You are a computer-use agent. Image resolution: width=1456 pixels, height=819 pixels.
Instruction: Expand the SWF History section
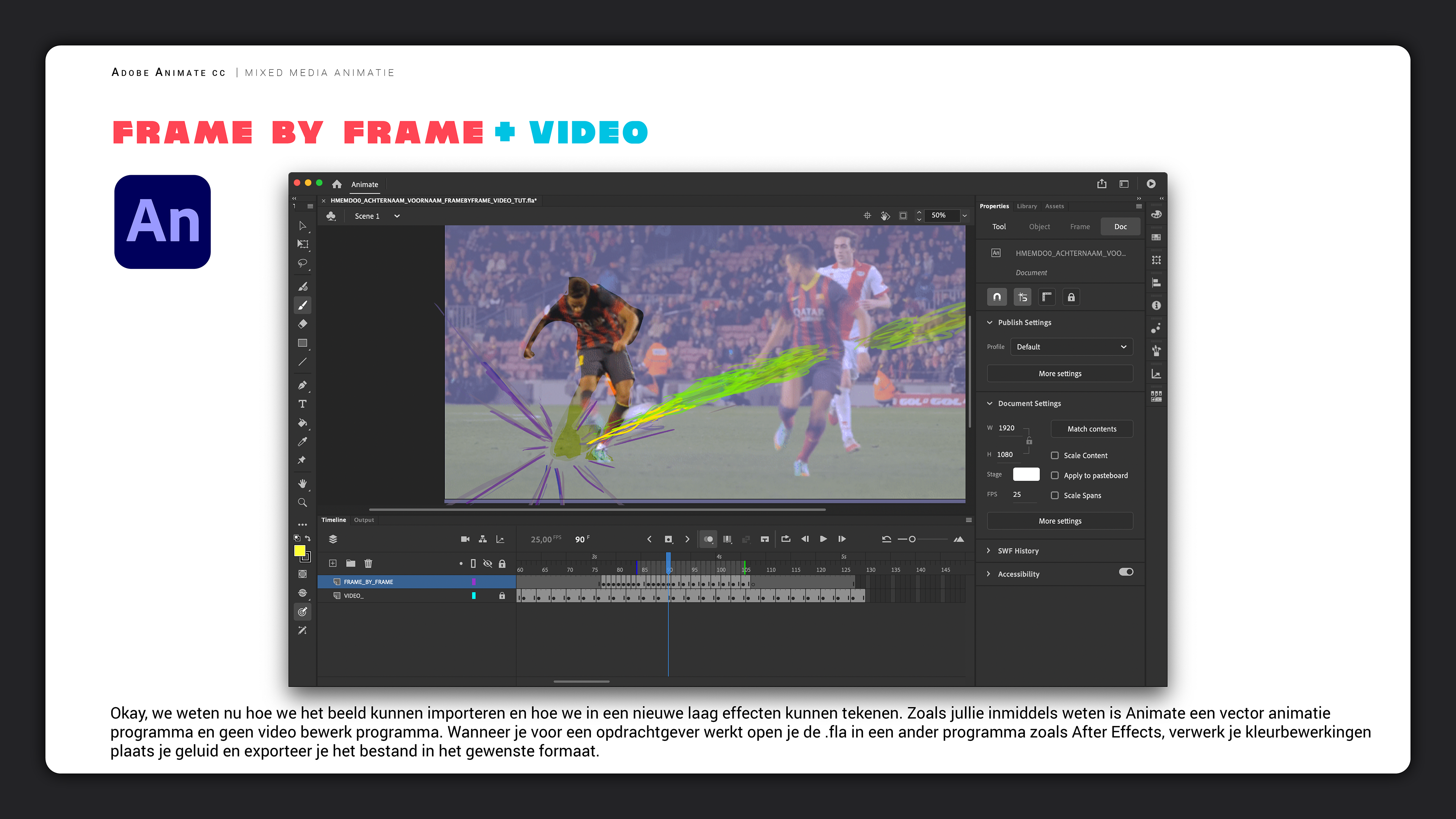1018,551
